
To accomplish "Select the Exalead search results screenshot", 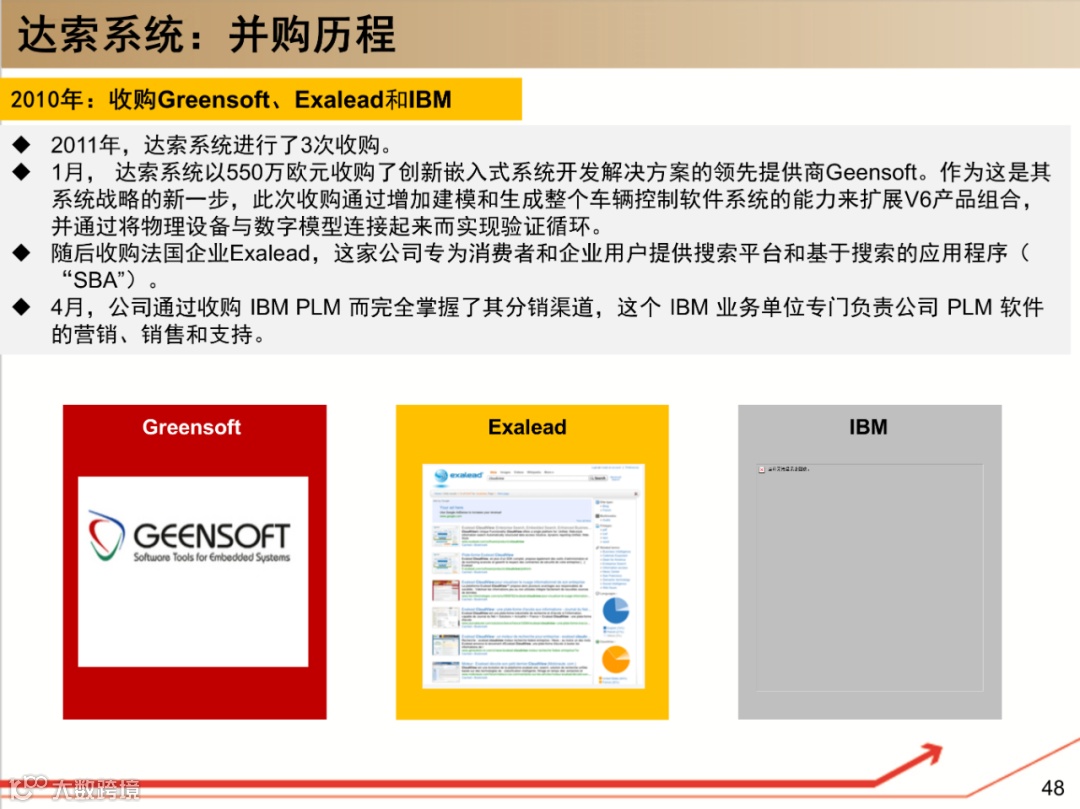I will pyautogui.click(x=533, y=576).
